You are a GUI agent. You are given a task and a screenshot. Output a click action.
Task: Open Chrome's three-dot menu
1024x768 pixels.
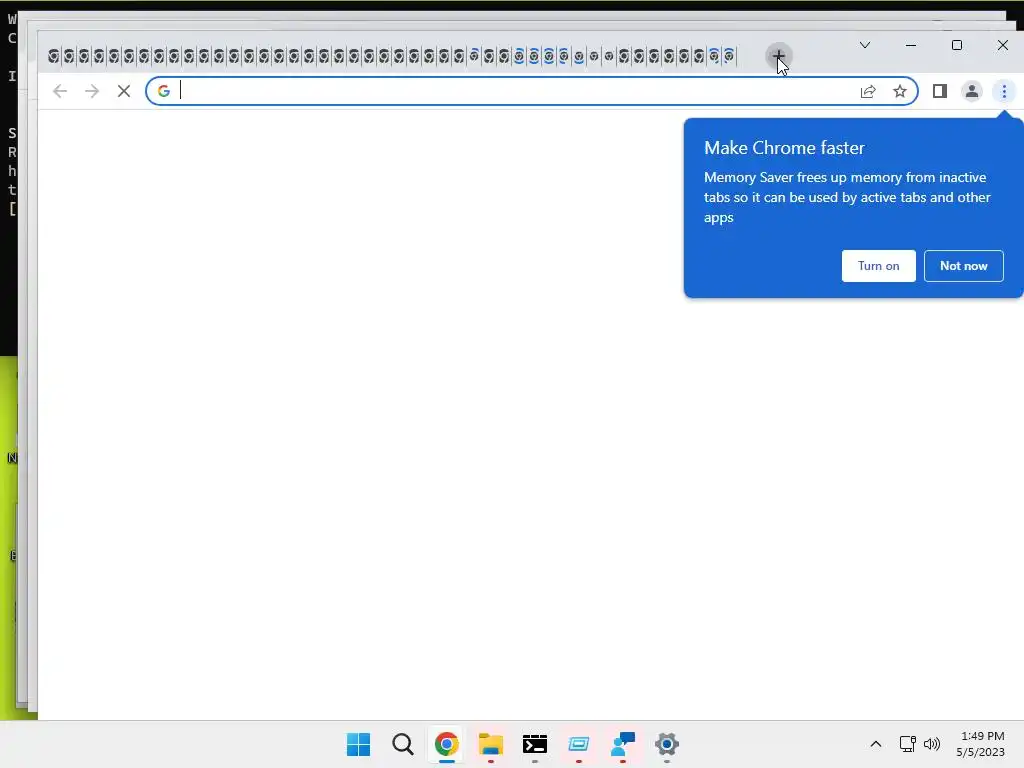coord(1004,91)
